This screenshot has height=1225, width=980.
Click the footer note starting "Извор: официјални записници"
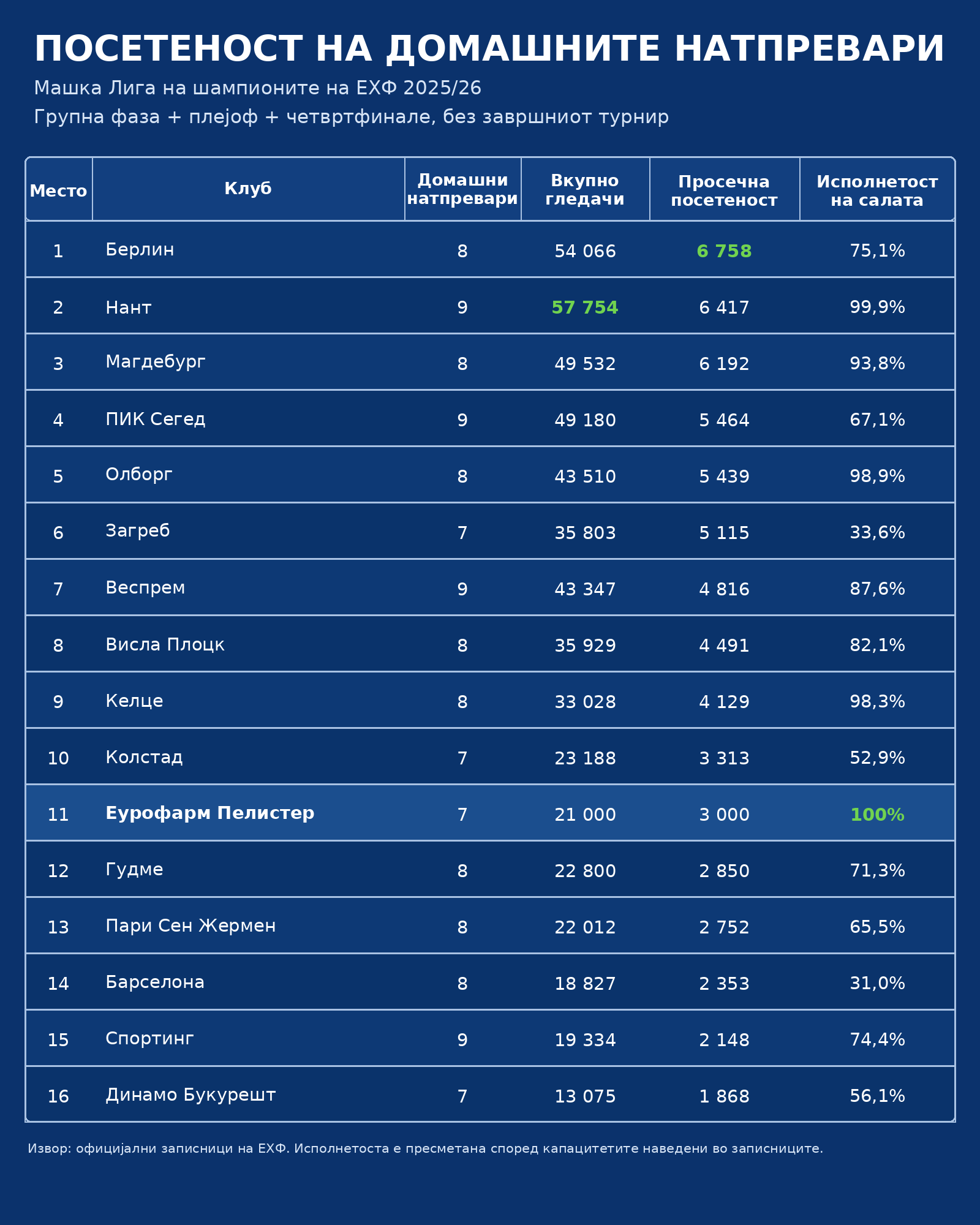(x=425, y=1148)
